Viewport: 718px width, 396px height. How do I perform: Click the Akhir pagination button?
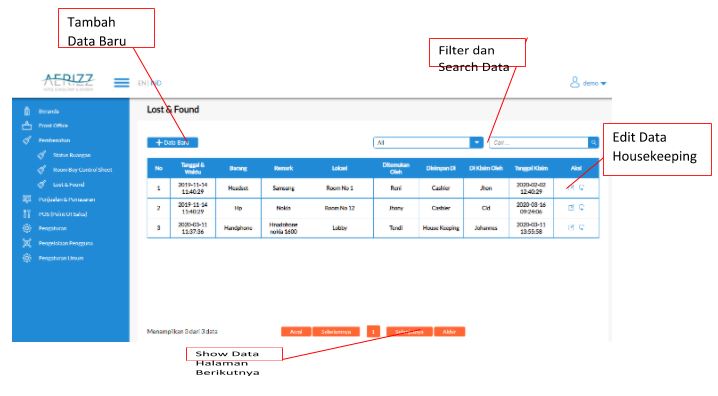click(x=450, y=331)
